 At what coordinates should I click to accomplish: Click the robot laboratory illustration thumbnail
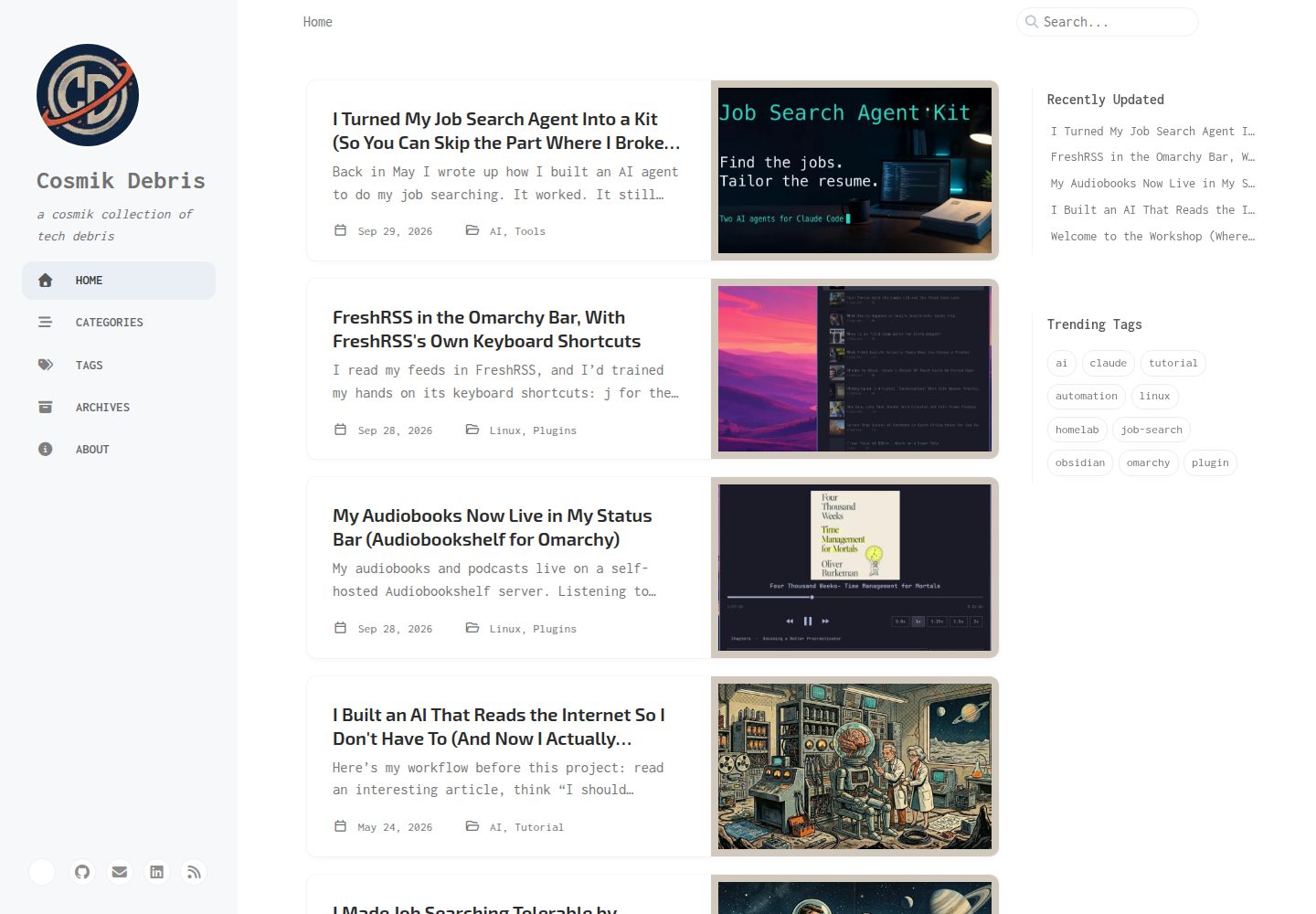(x=854, y=766)
